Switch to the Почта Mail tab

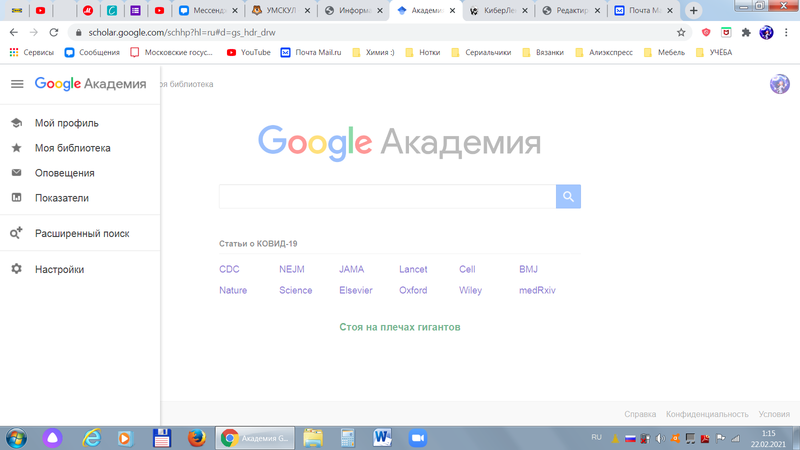pos(644,10)
